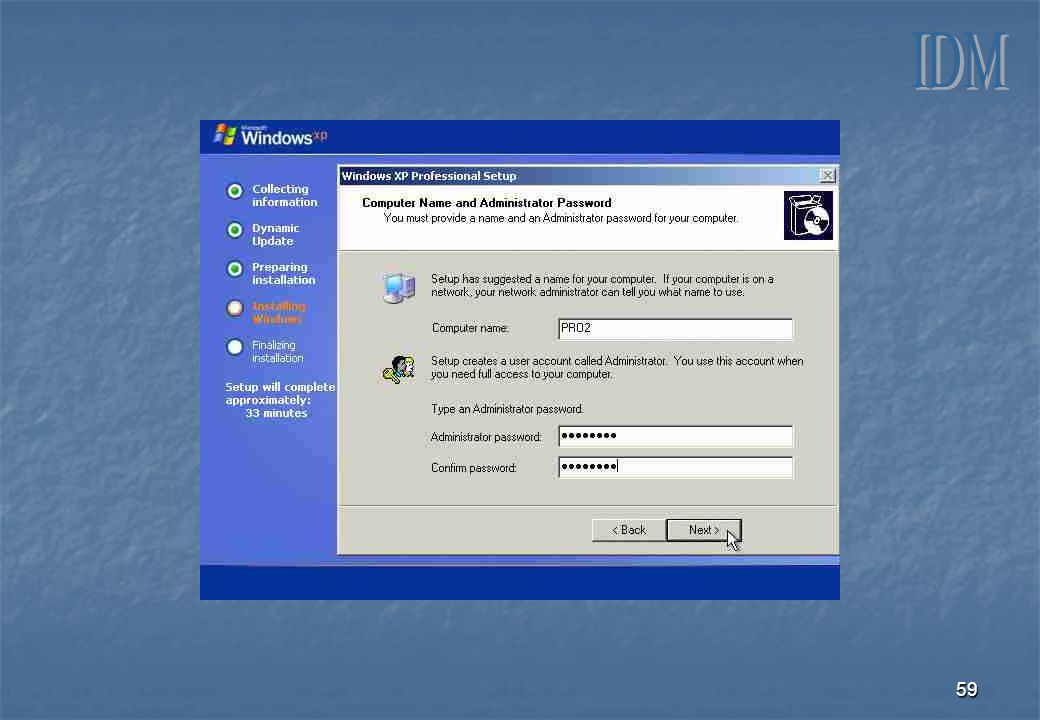Click the networked computer icon
Image resolution: width=1040 pixels, height=720 pixels.
(399, 288)
